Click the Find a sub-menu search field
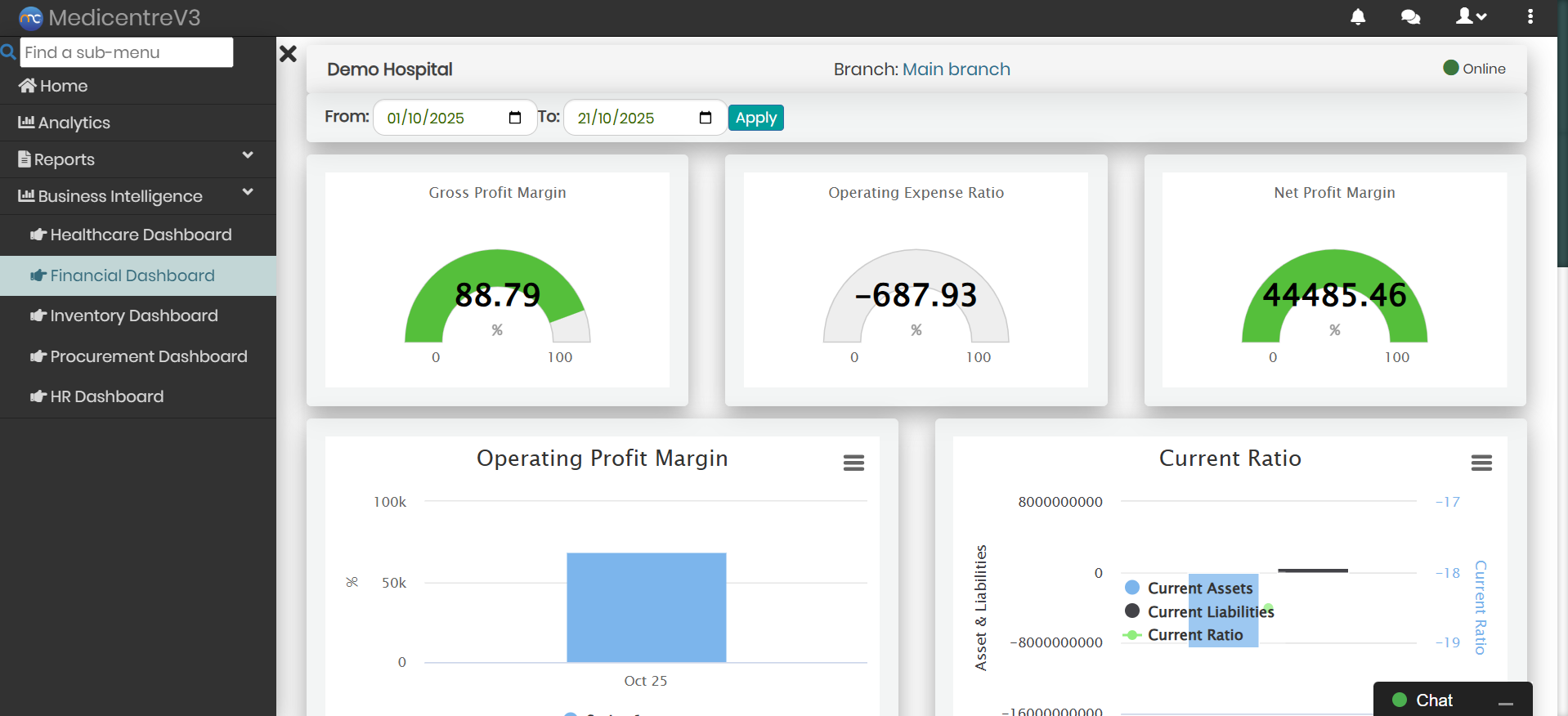 [x=127, y=52]
